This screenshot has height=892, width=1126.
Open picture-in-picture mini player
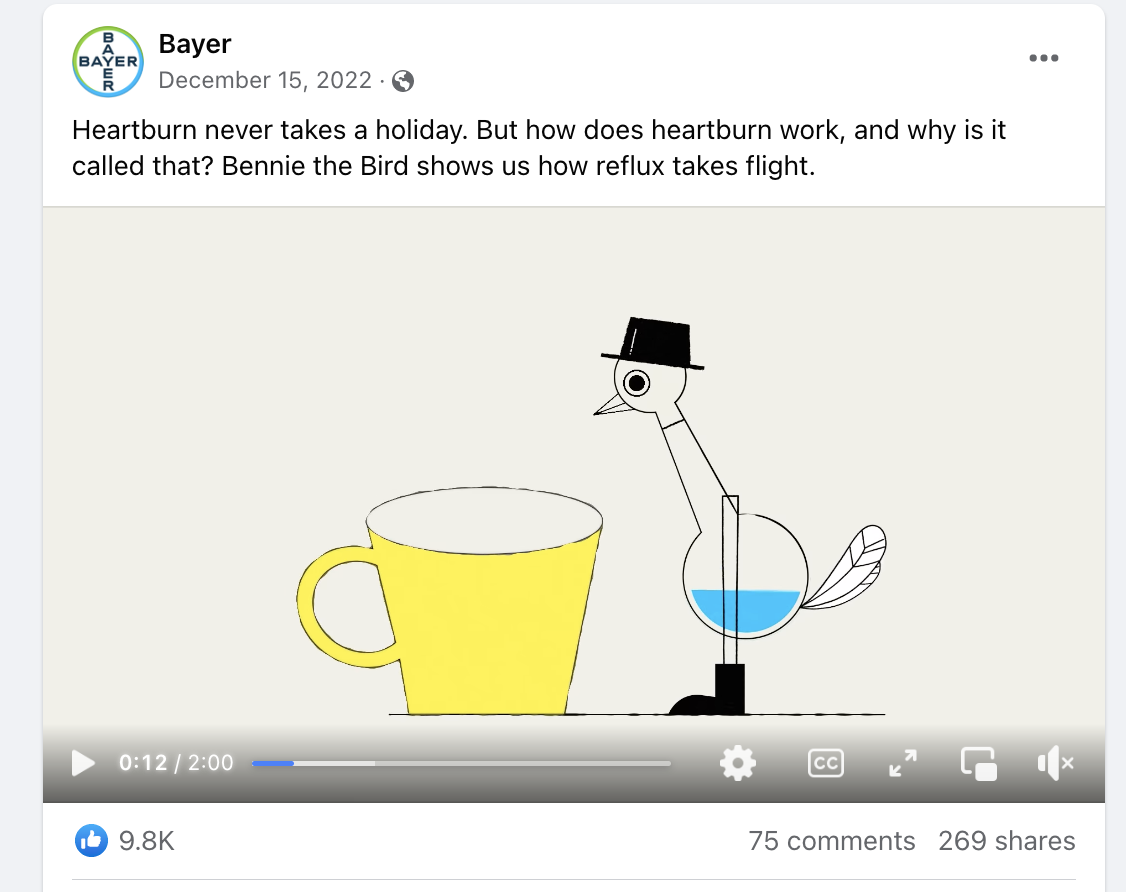pyautogui.click(x=979, y=763)
